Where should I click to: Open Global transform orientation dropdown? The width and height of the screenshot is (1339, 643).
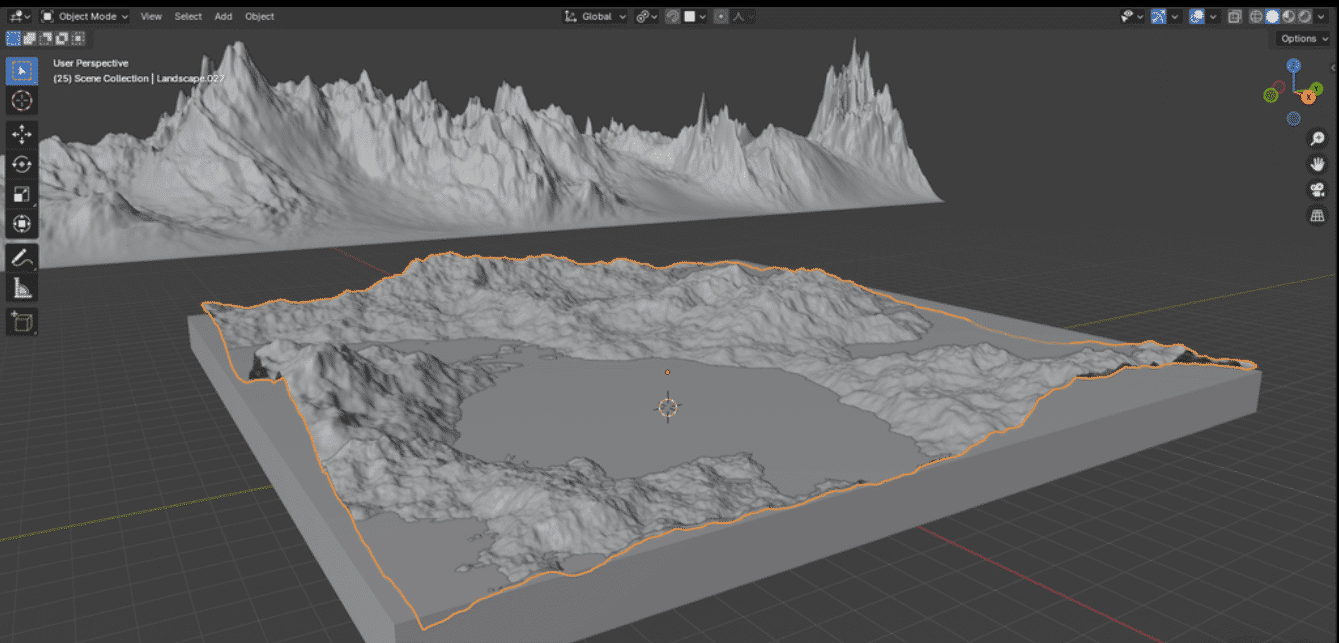[596, 17]
